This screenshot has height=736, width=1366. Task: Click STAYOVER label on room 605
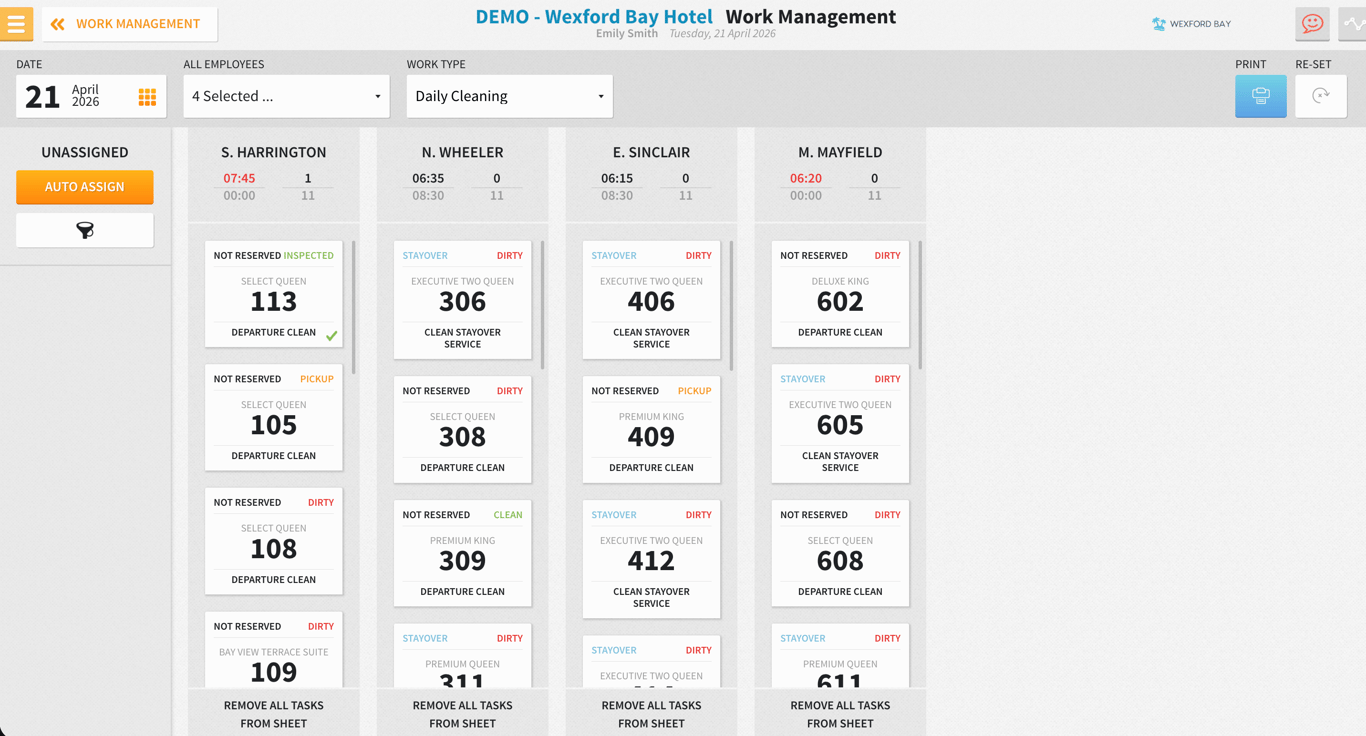[803, 379]
